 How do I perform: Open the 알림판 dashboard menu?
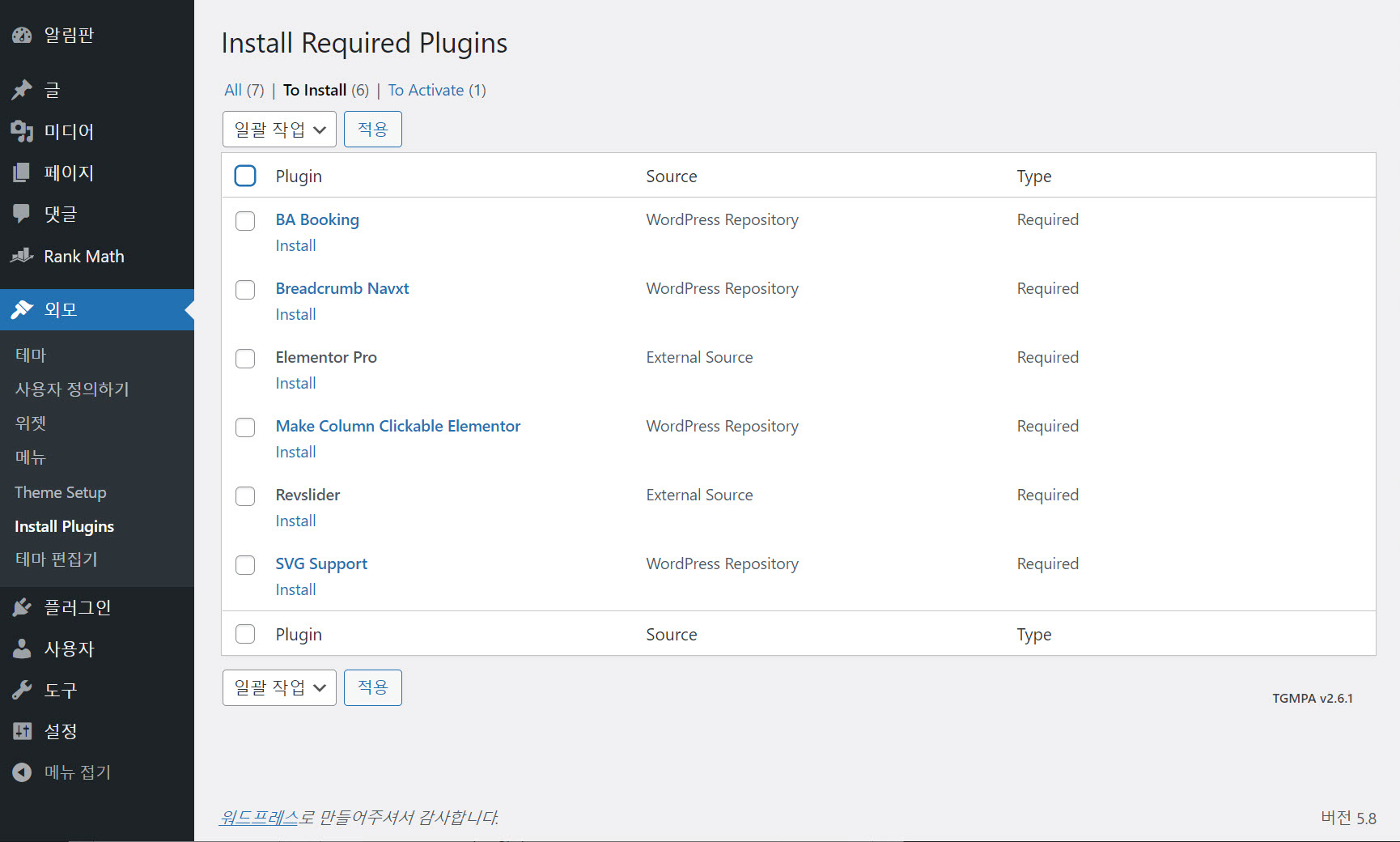click(x=69, y=35)
